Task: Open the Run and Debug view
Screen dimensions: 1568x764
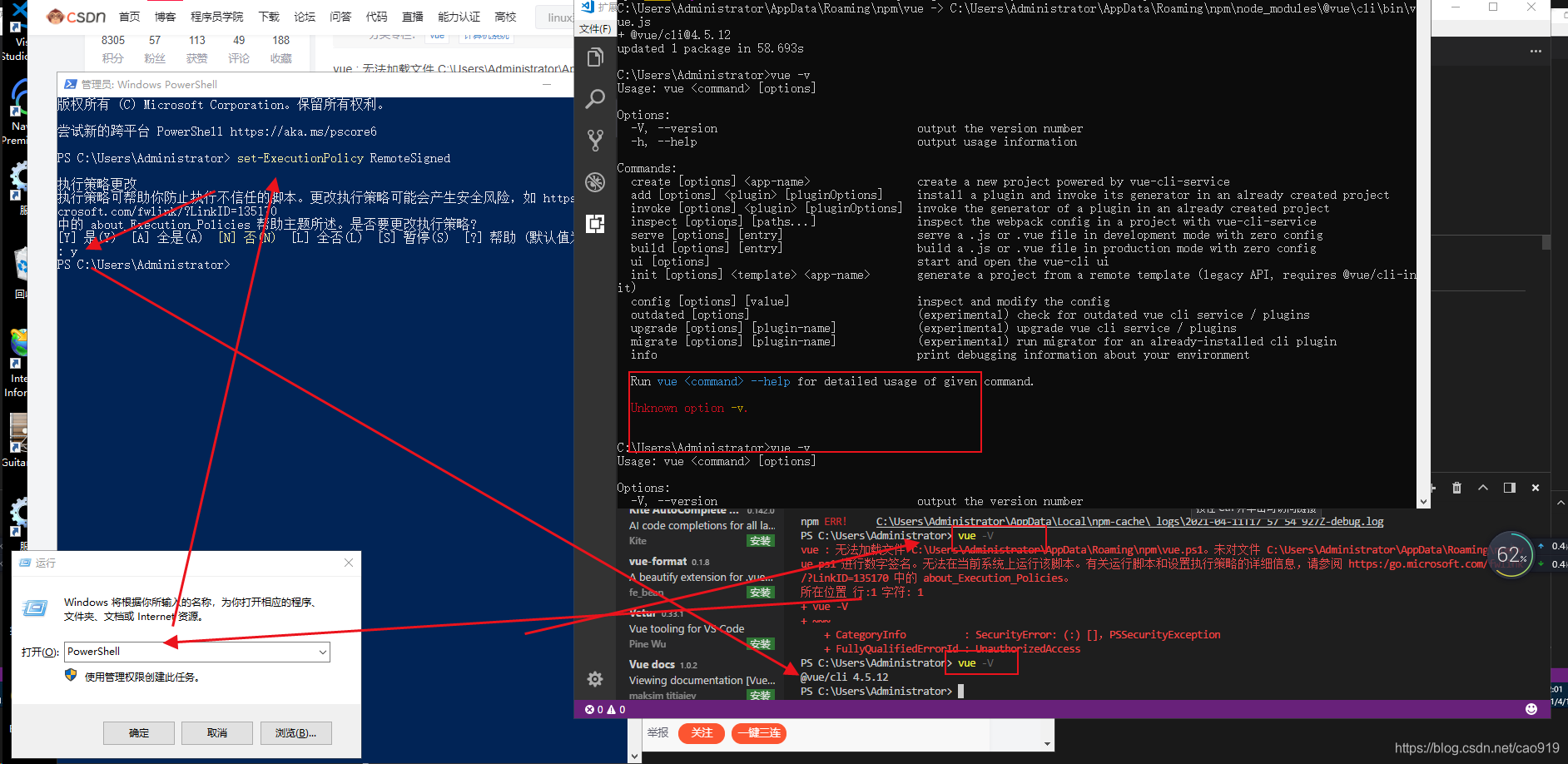Action: (x=595, y=181)
